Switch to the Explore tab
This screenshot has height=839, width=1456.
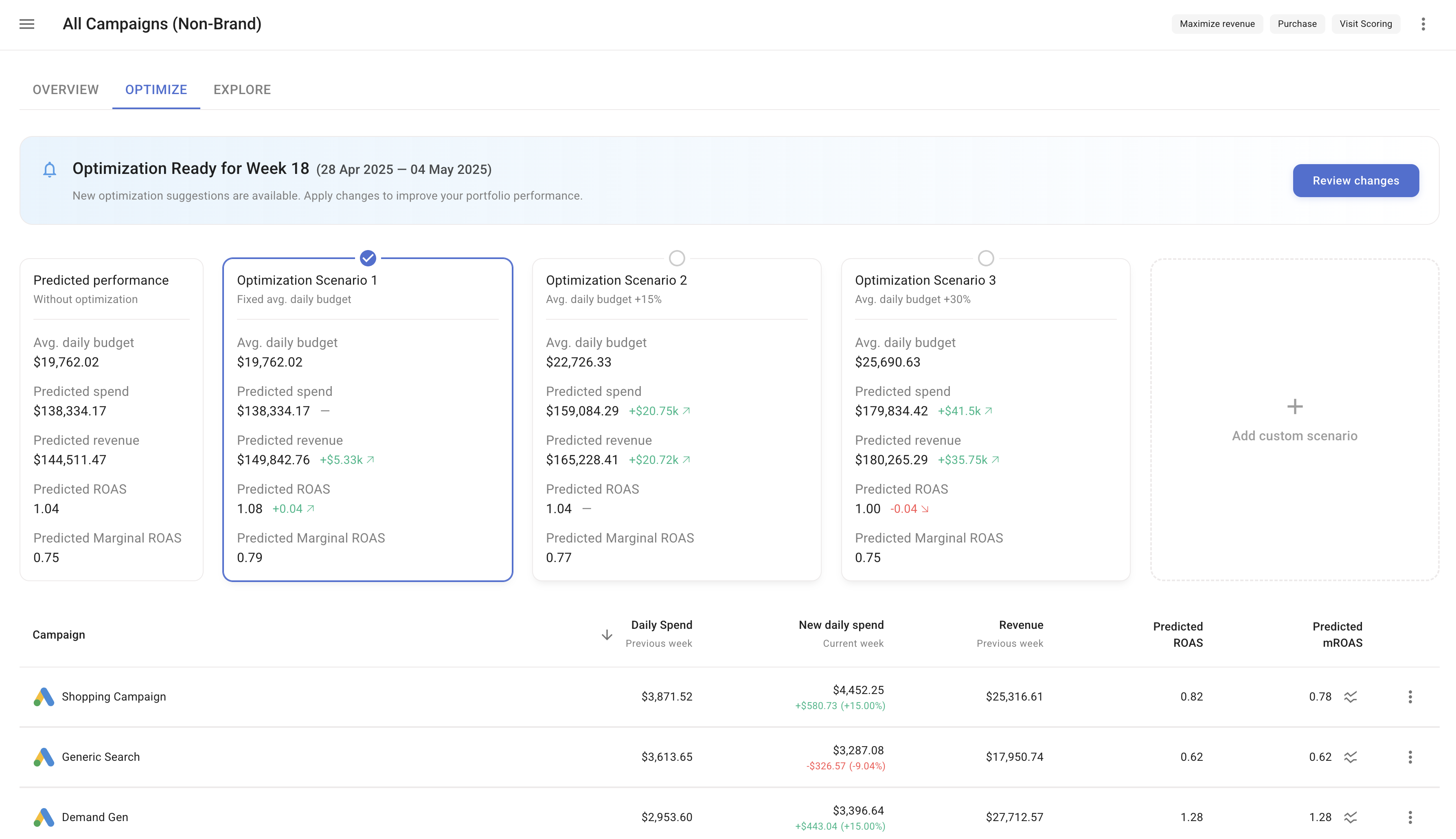point(242,89)
